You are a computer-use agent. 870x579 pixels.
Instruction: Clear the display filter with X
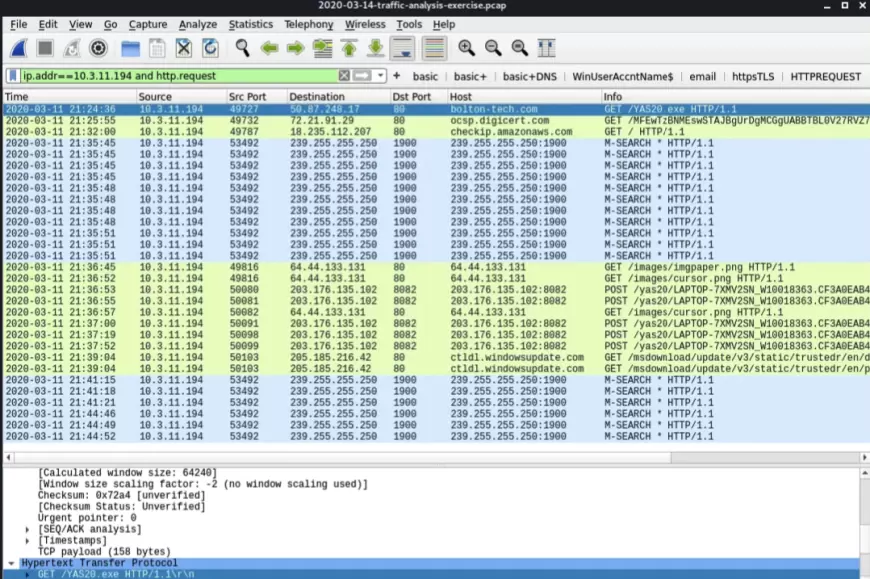pyautogui.click(x=344, y=76)
